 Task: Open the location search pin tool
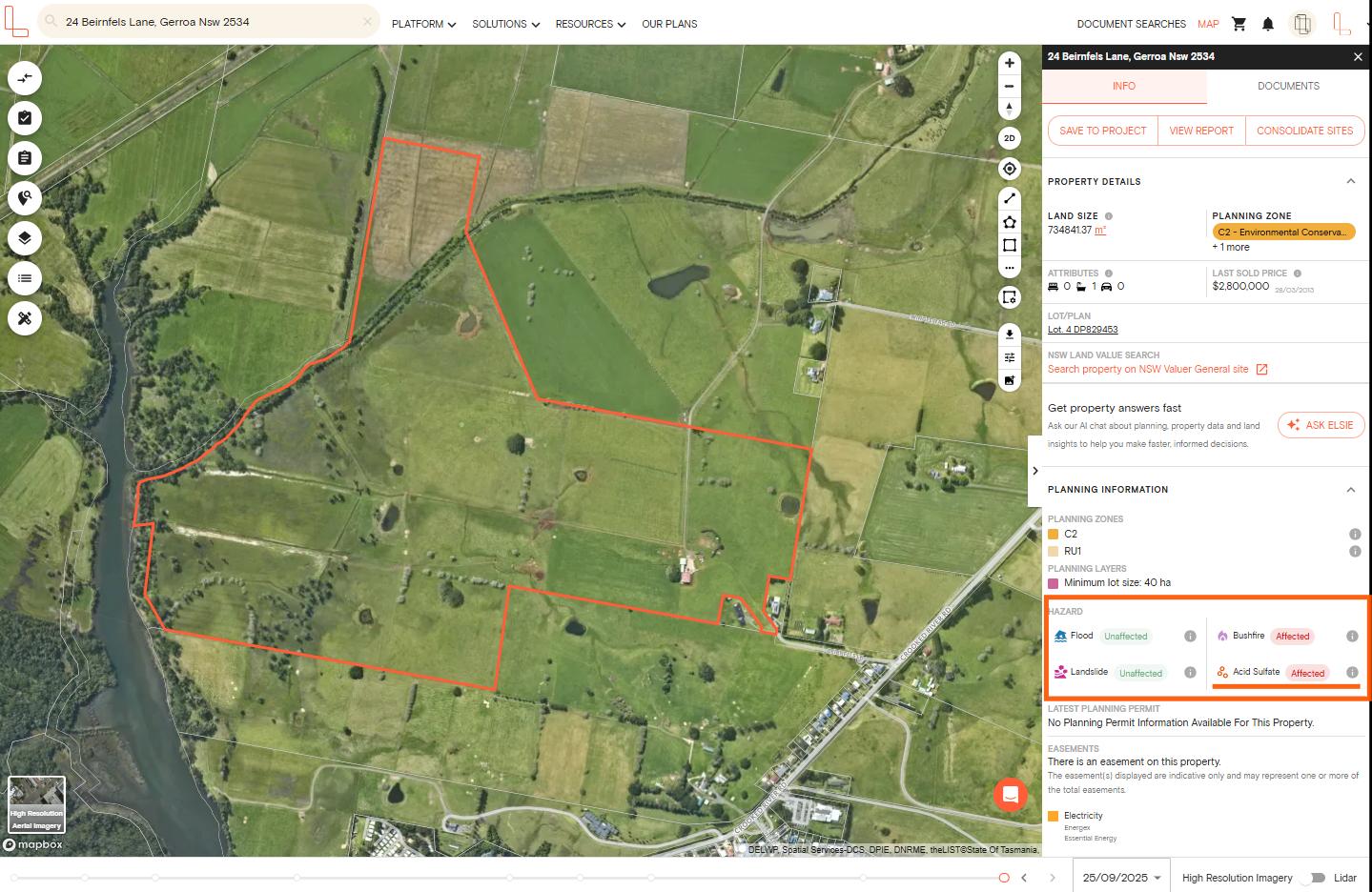click(25, 198)
